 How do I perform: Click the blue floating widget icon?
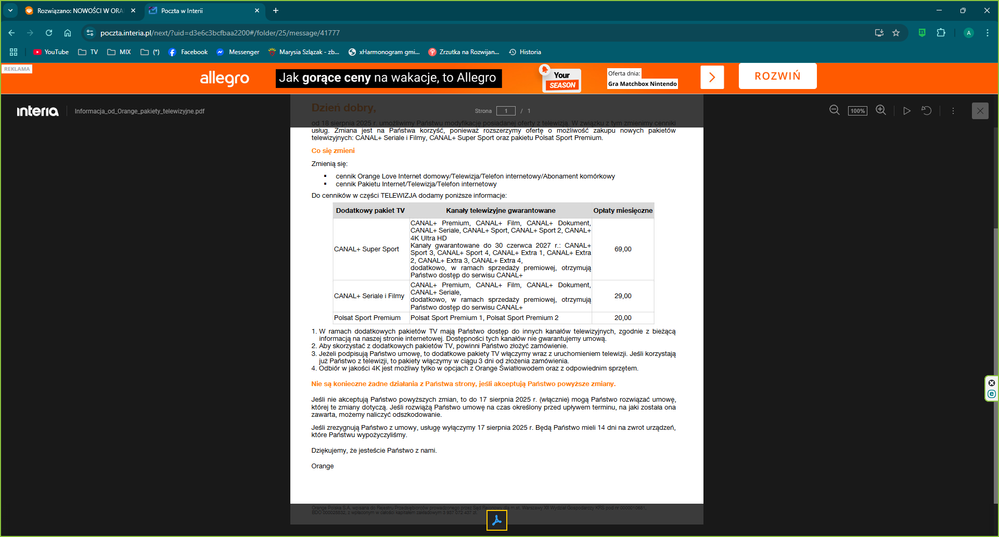click(991, 394)
